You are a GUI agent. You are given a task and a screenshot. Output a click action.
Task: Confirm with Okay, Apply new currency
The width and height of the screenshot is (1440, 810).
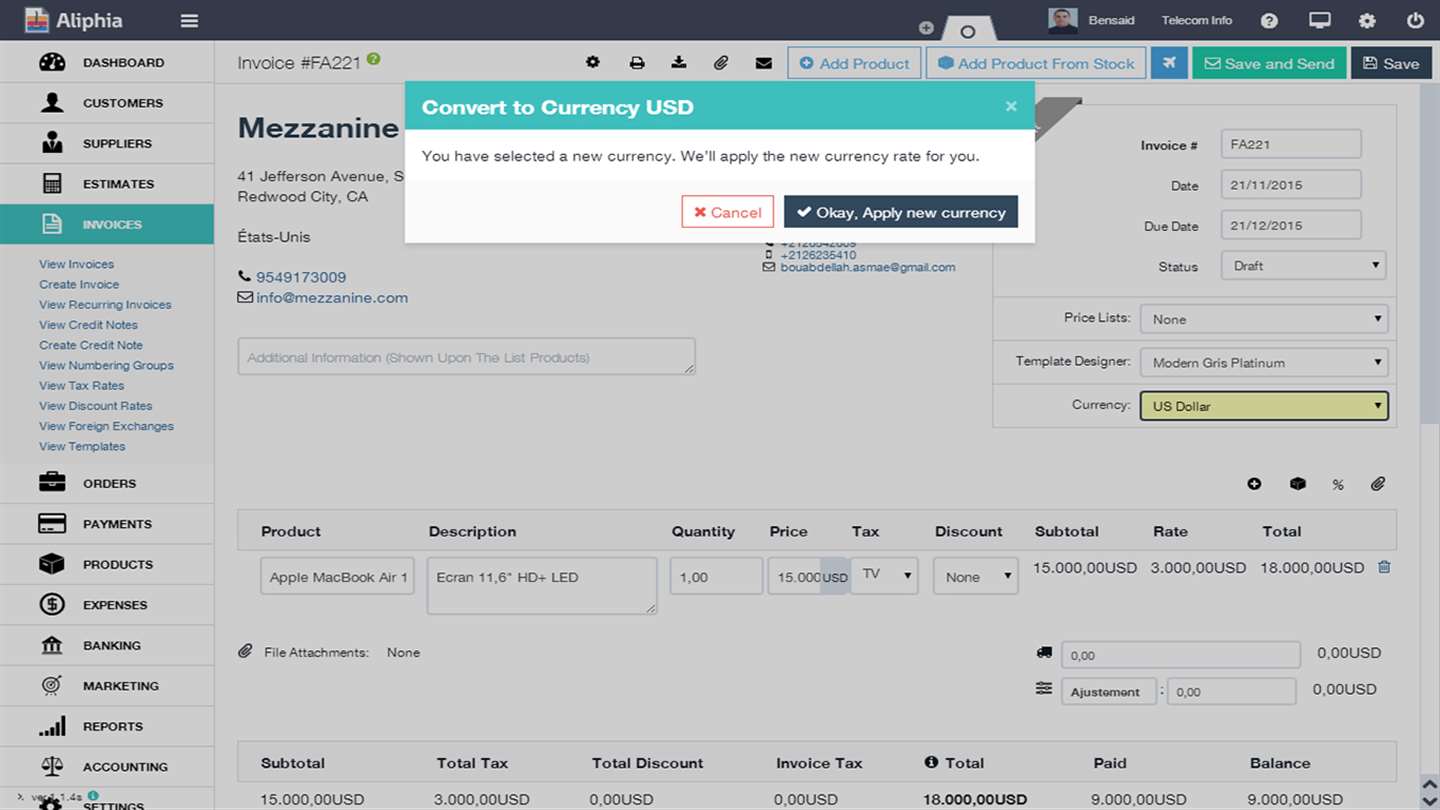point(901,212)
